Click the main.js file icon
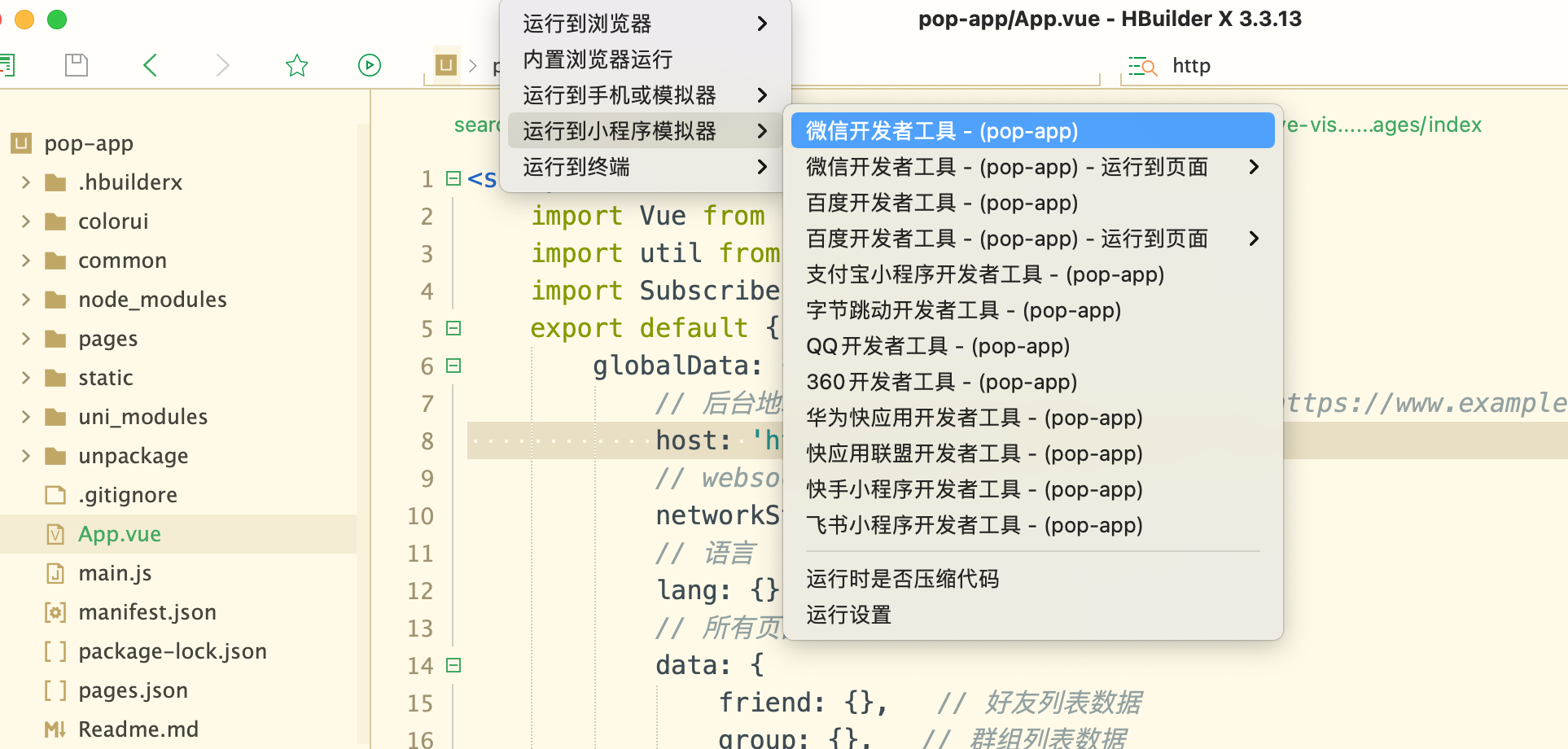Image resolution: width=1568 pixels, height=749 pixels. (x=55, y=573)
